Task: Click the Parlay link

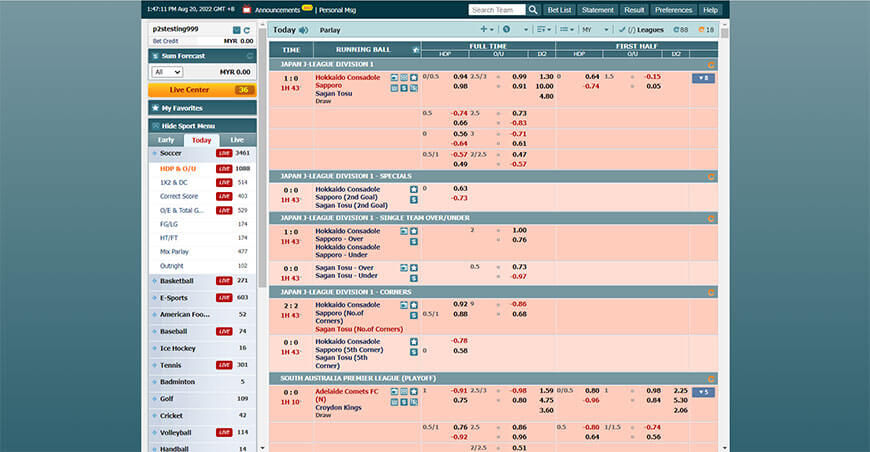Action: 330,31
